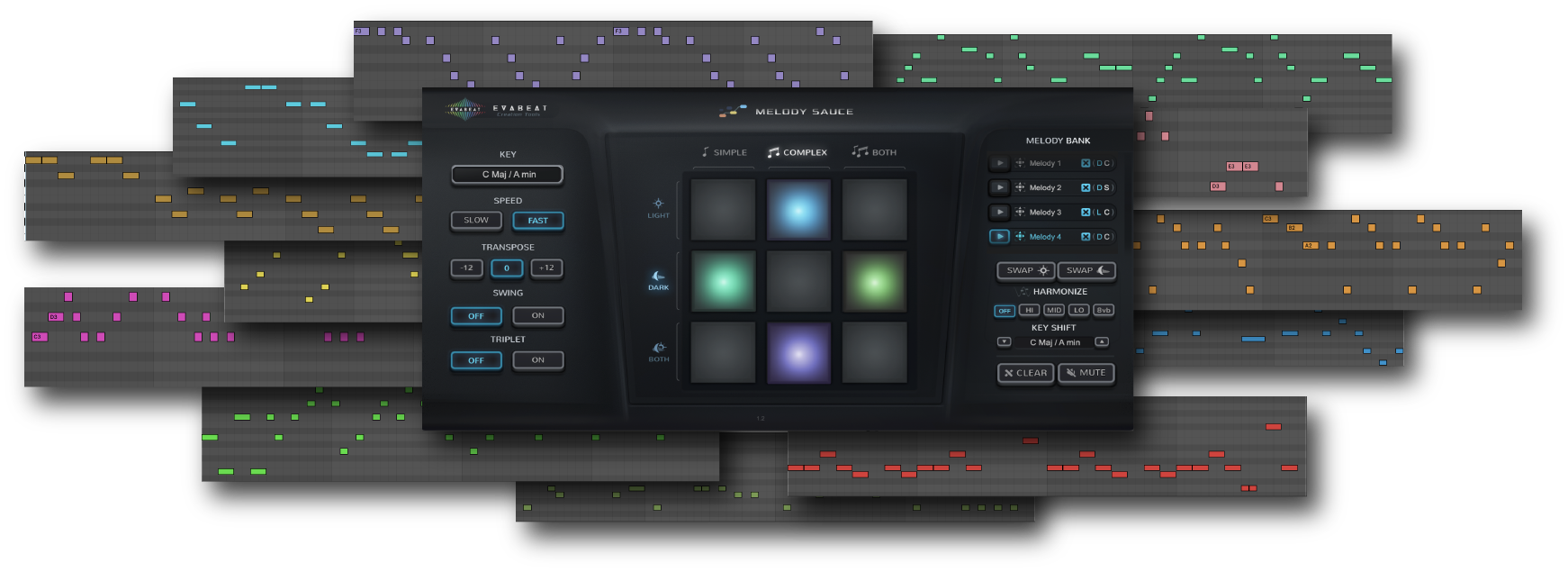This screenshot has height=572, width=1568.
Task: Clear the melody bank
Action: click(1025, 373)
